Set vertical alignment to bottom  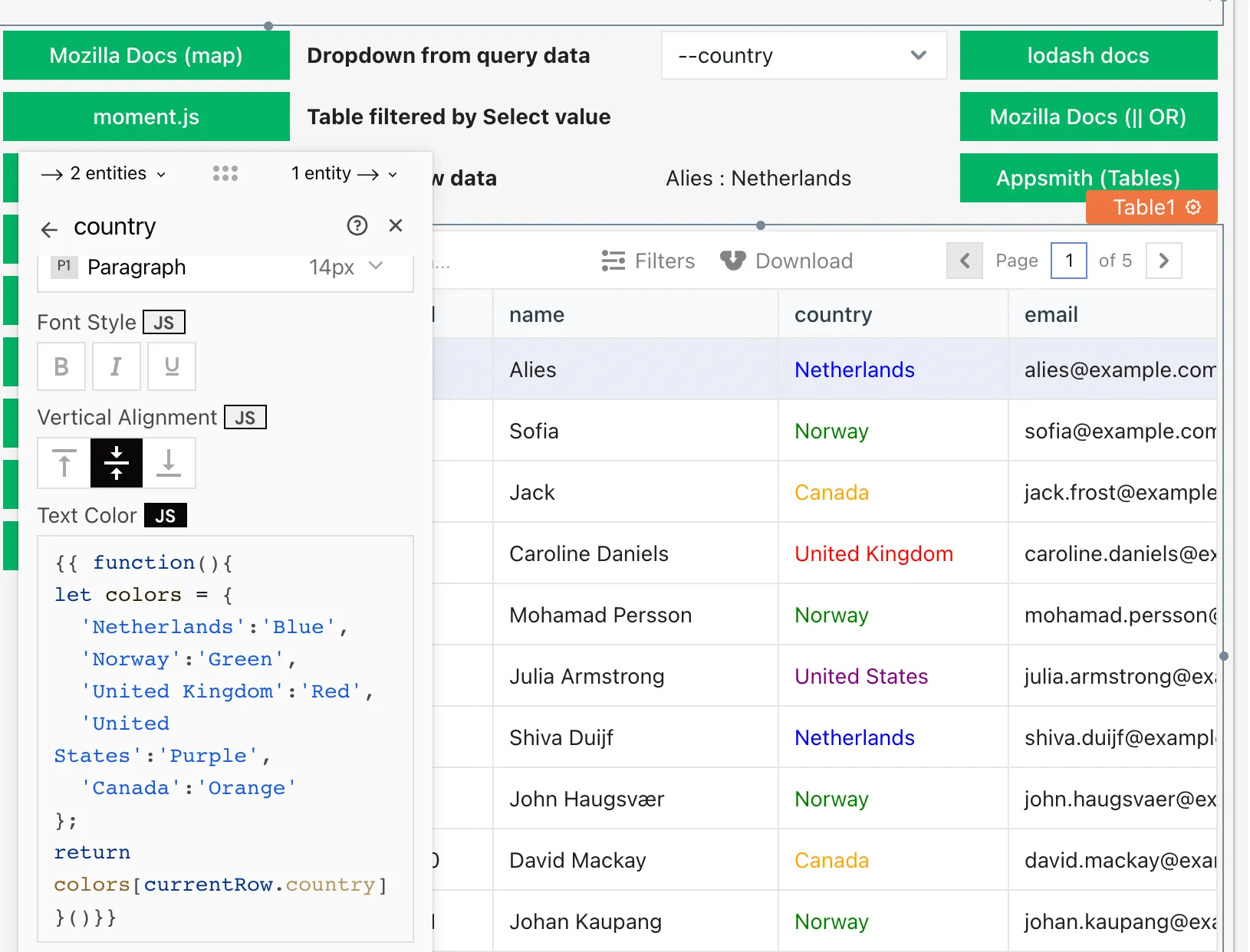(x=169, y=463)
